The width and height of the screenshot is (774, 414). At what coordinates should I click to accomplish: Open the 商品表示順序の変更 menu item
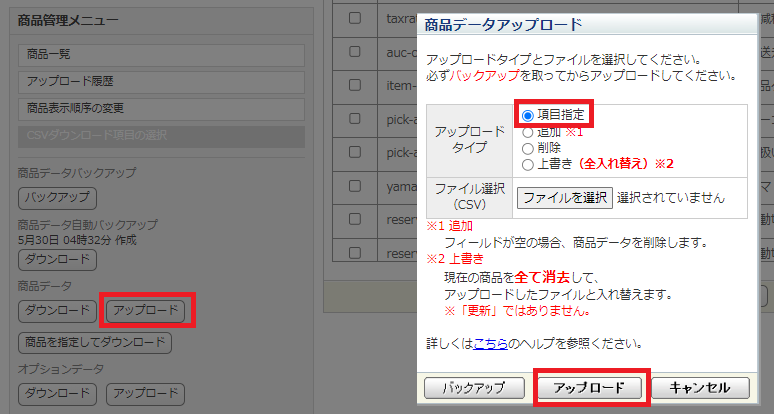pyautogui.click(x=160, y=109)
